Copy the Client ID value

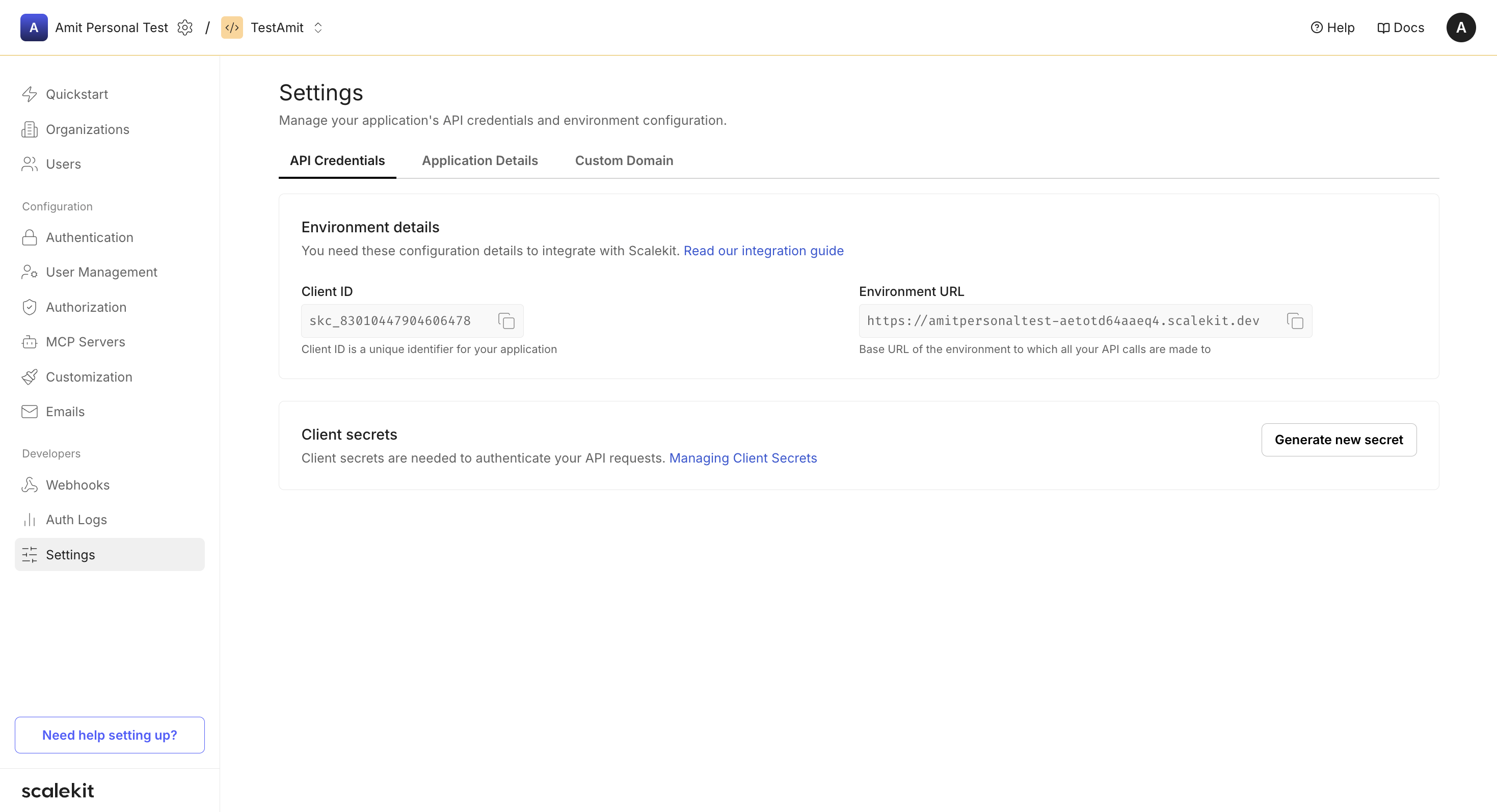point(506,320)
